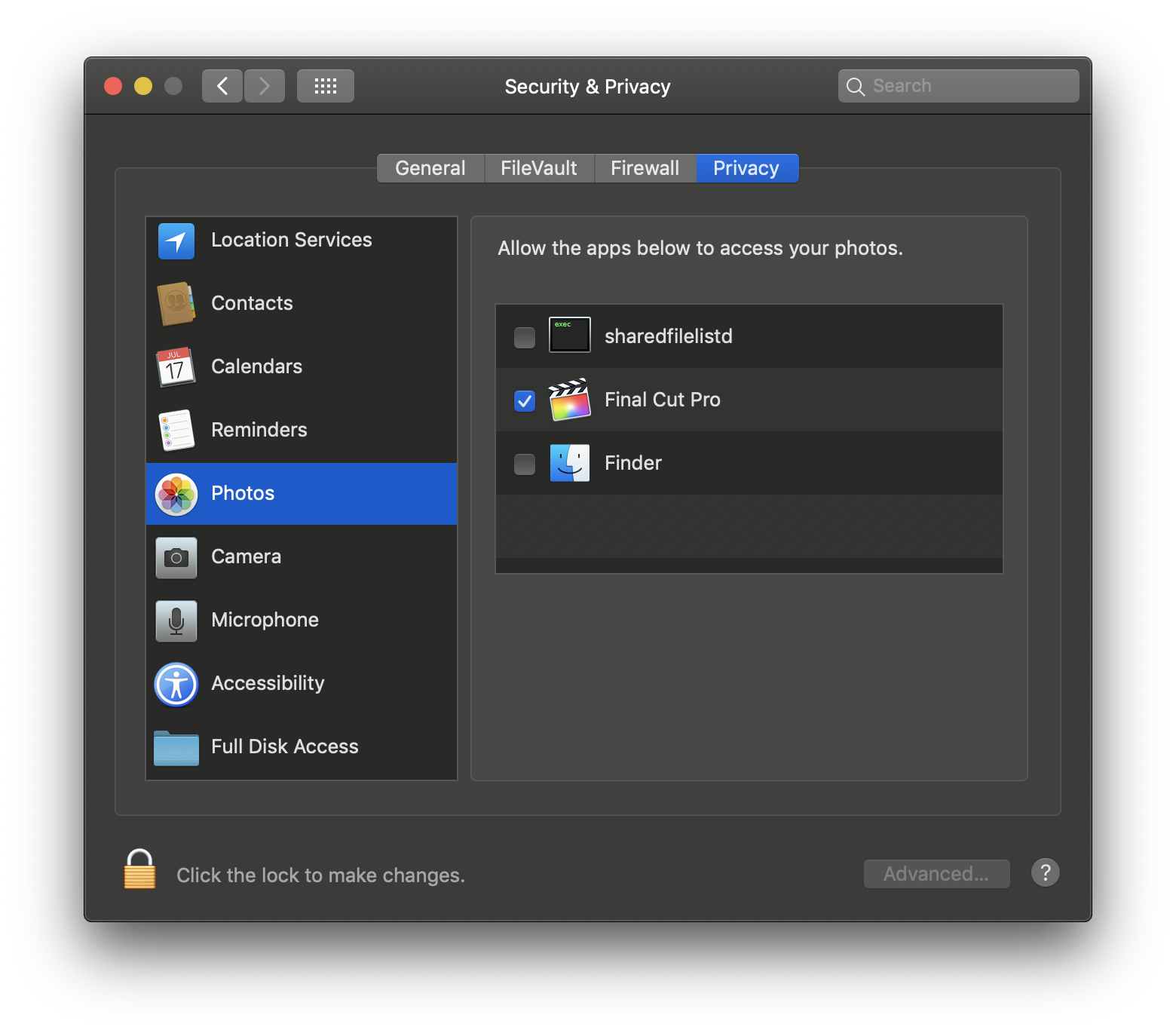Click the Full Disk Access folder icon
This screenshot has width=1176, height=1033.
point(176,748)
